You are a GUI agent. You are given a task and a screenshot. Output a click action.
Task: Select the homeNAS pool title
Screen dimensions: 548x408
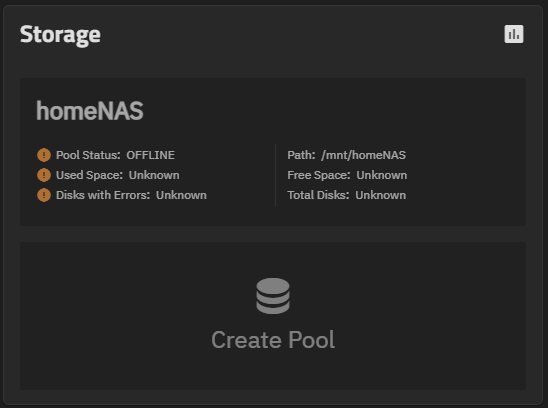(x=90, y=111)
